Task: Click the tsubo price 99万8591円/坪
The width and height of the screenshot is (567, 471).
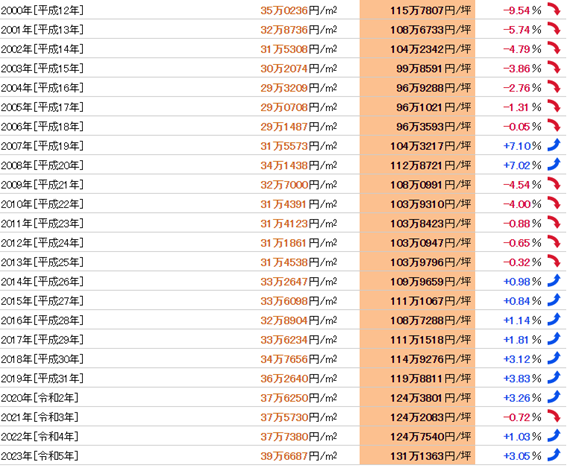Action: pos(434,69)
